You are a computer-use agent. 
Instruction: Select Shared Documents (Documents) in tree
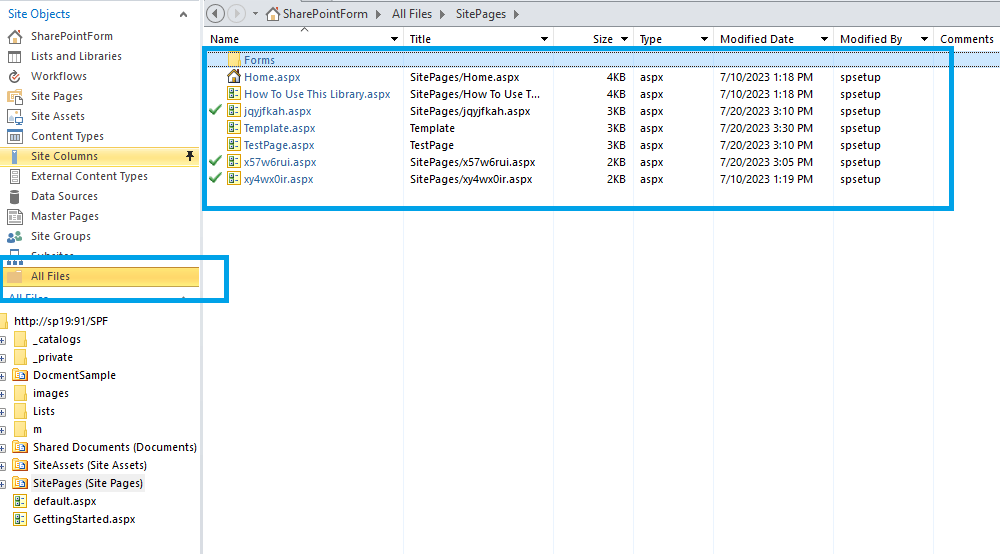pos(115,448)
